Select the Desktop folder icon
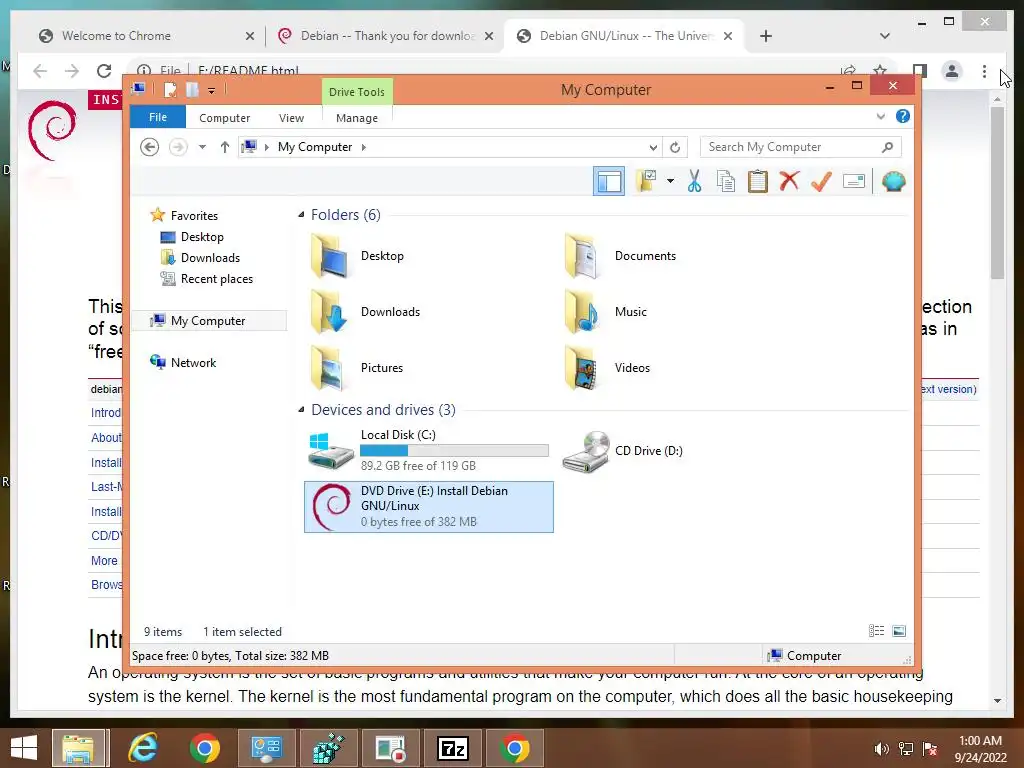1024x768 pixels. pos(329,256)
